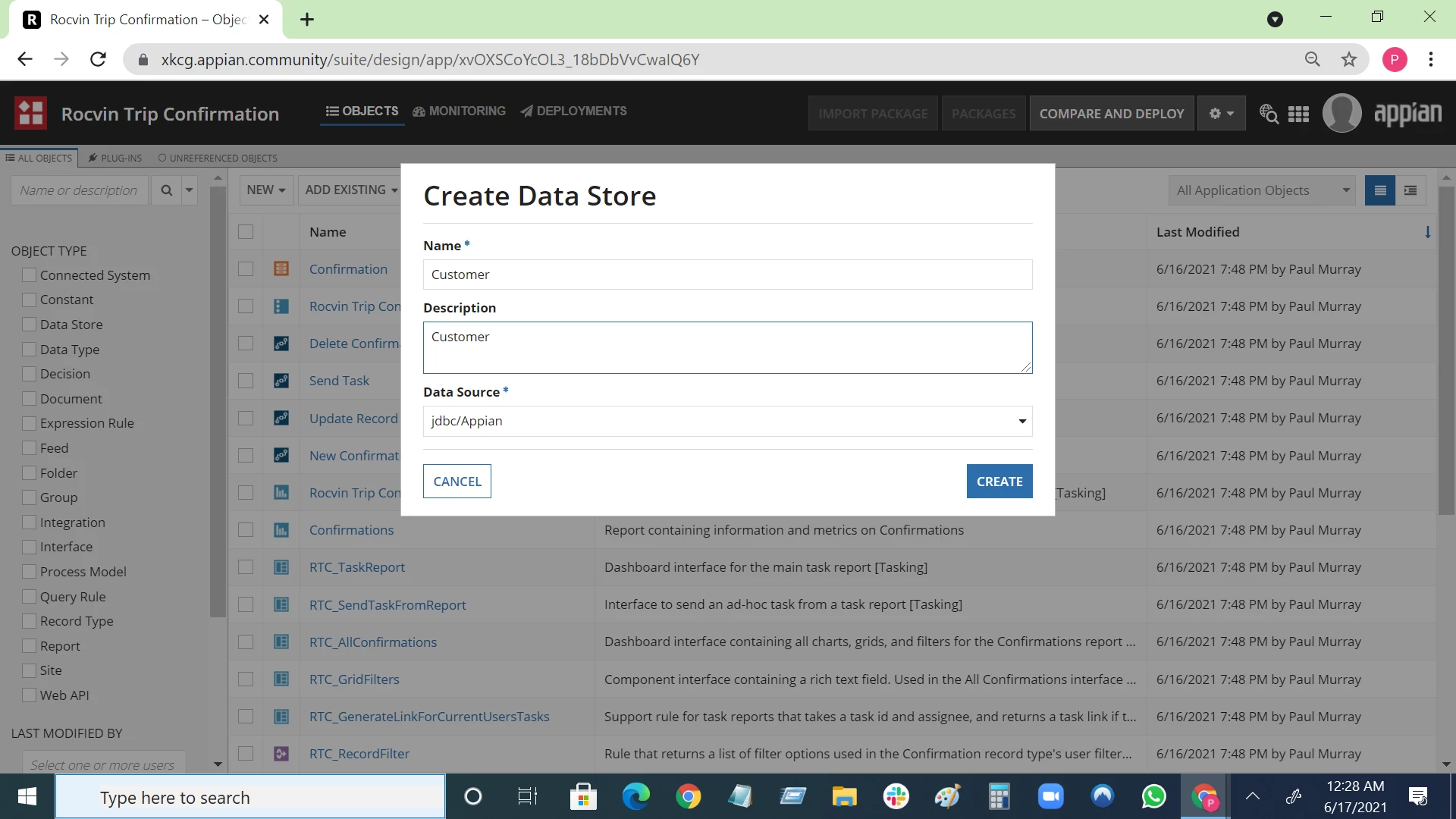Bookmark this page with the star icon
This screenshot has width=1456, height=819.
[x=1349, y=59]
